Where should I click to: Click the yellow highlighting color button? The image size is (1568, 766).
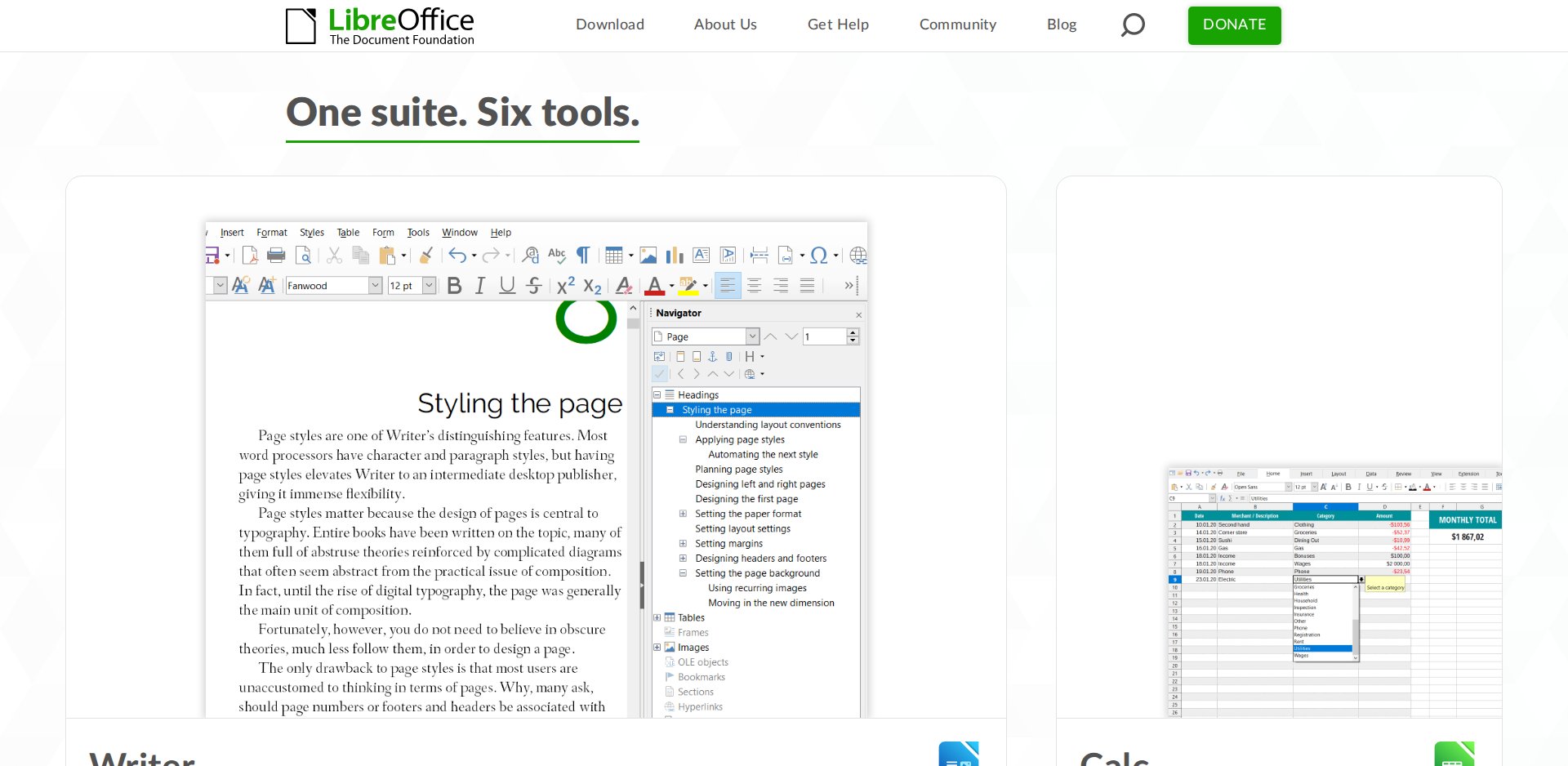(688, 285)
